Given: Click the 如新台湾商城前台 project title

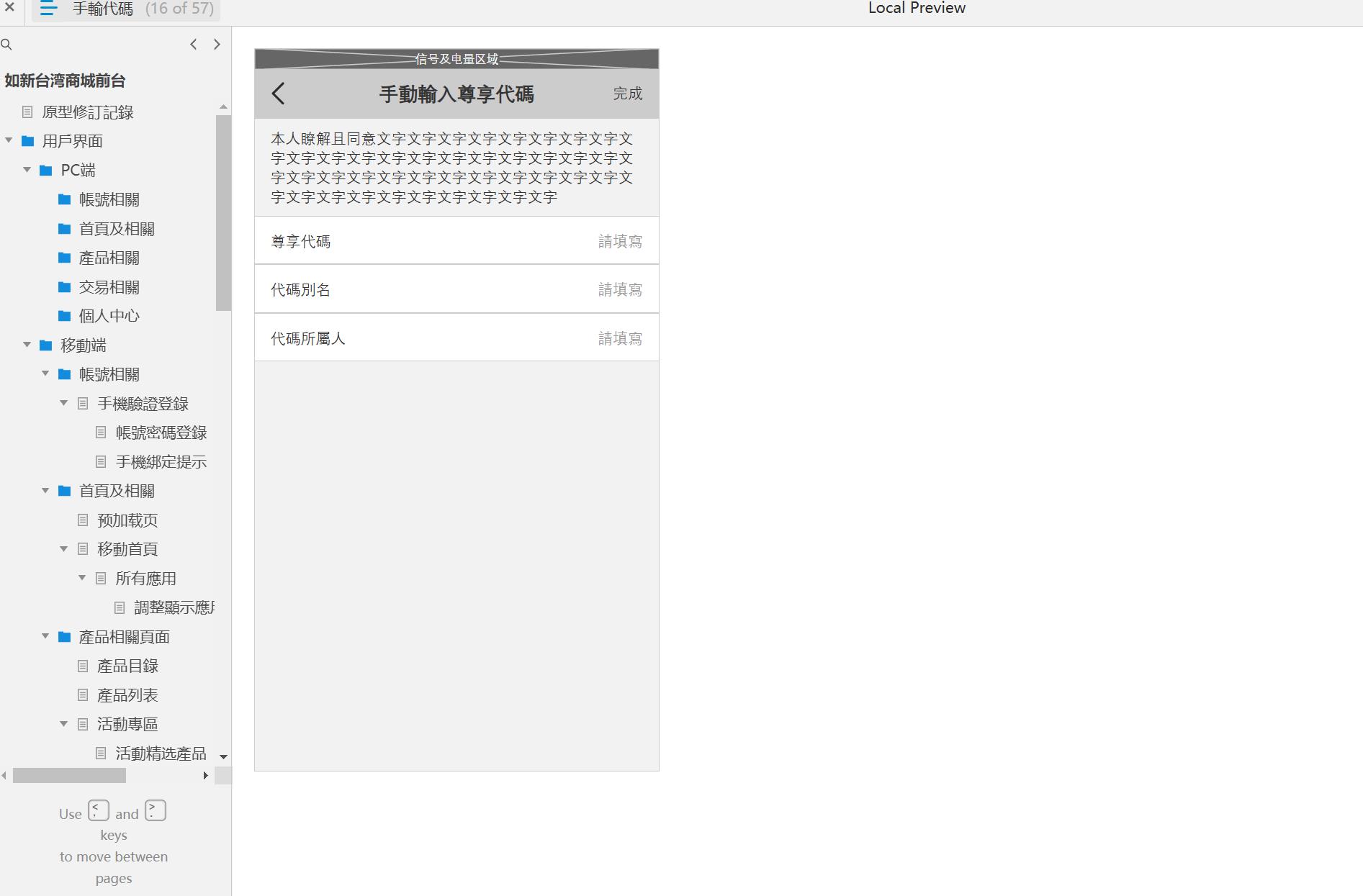Looking at the screenshot, I should point(65,81).
